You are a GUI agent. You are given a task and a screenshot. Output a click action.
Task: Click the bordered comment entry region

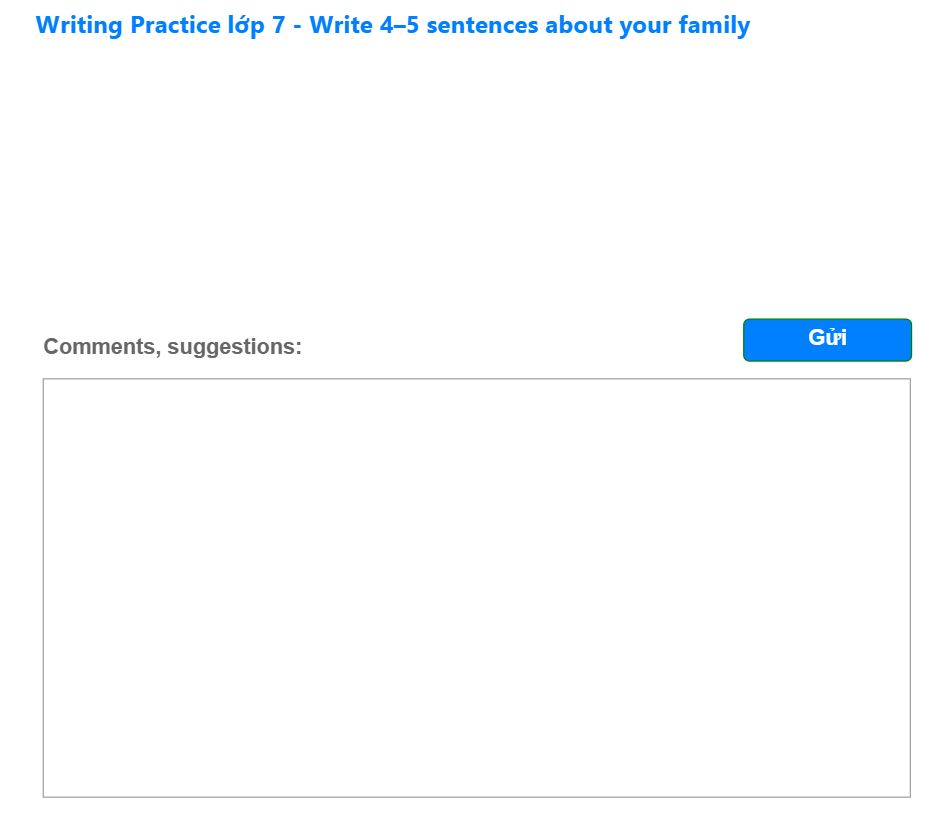(x=475, y=585)
